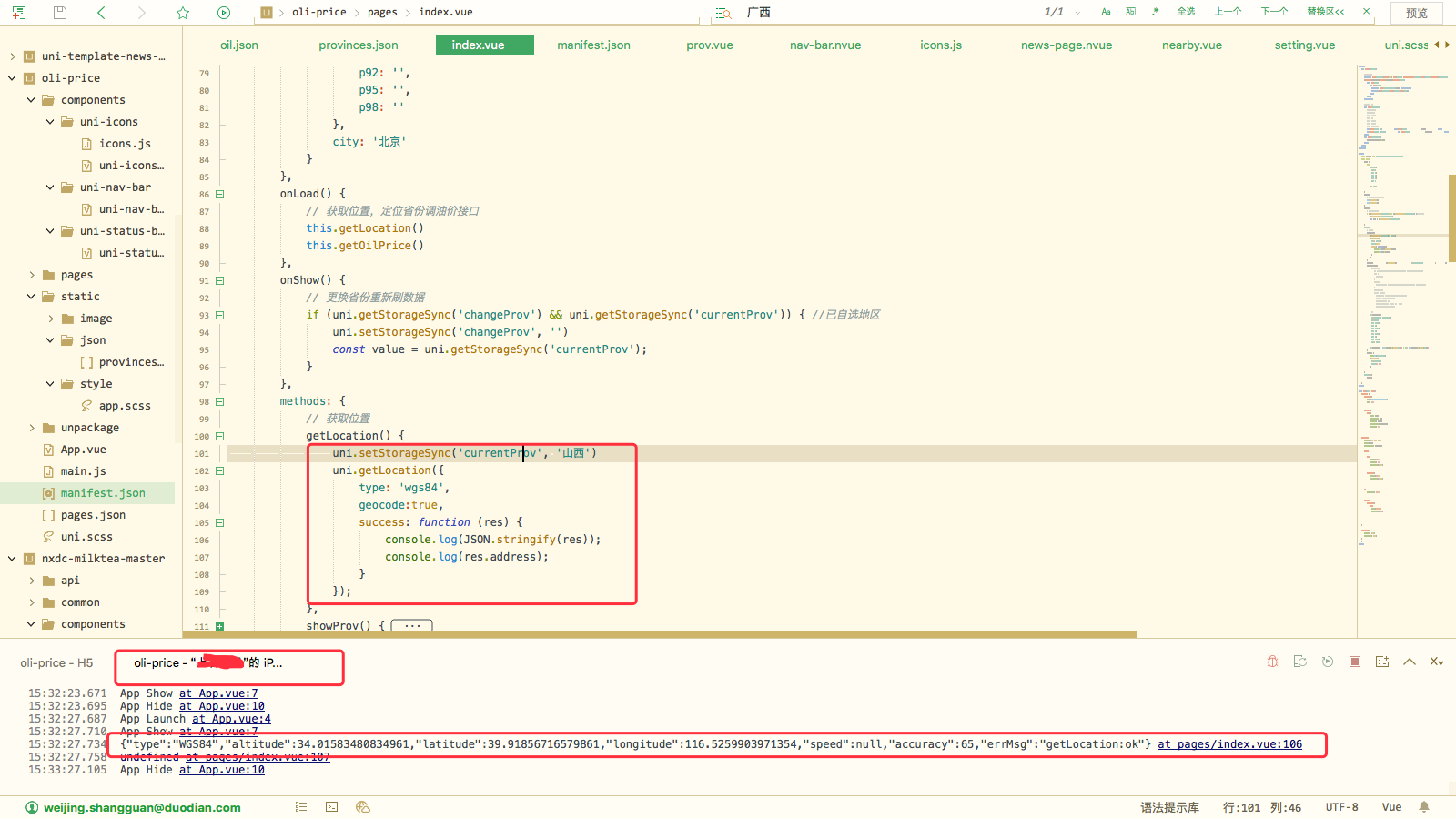Switch to the setting.vue tab
Image resolution: width=1456 pixels, height=819 pixels.
pos(1305,45)
